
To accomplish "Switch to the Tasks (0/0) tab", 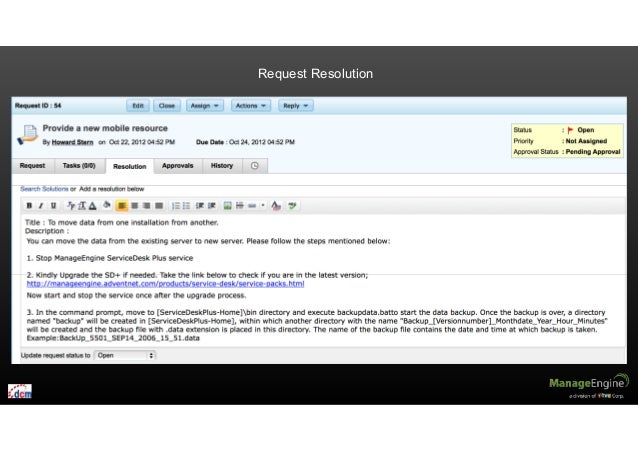I will (79, 166).
